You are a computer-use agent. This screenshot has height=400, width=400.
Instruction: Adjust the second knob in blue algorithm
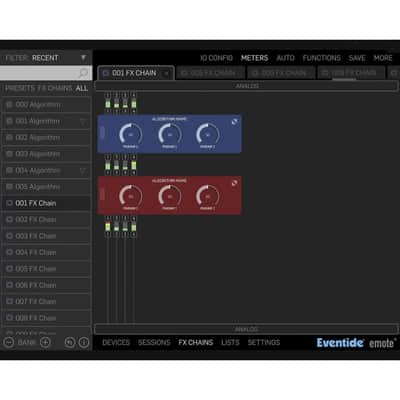(x=170, y=135)
